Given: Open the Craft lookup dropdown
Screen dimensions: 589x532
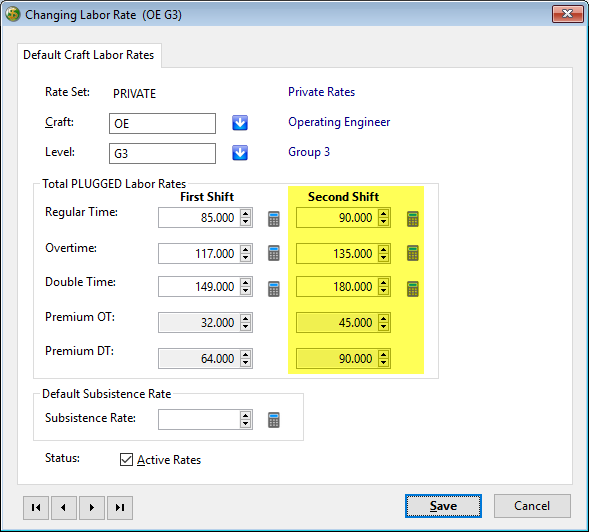Looking at the screenshot, I should [x=240, y=123].
